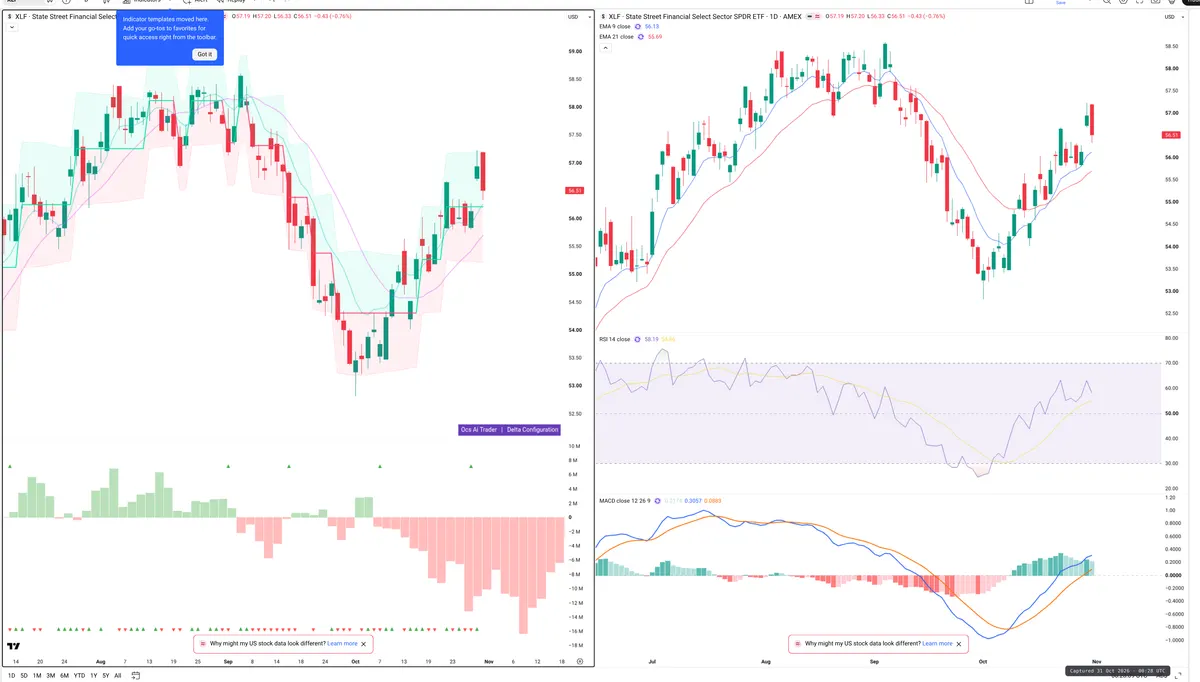Image resolution: width=1200 pixels, height=682 pixels.
Task: Select the 3M time range
Action: click(51, 676)
